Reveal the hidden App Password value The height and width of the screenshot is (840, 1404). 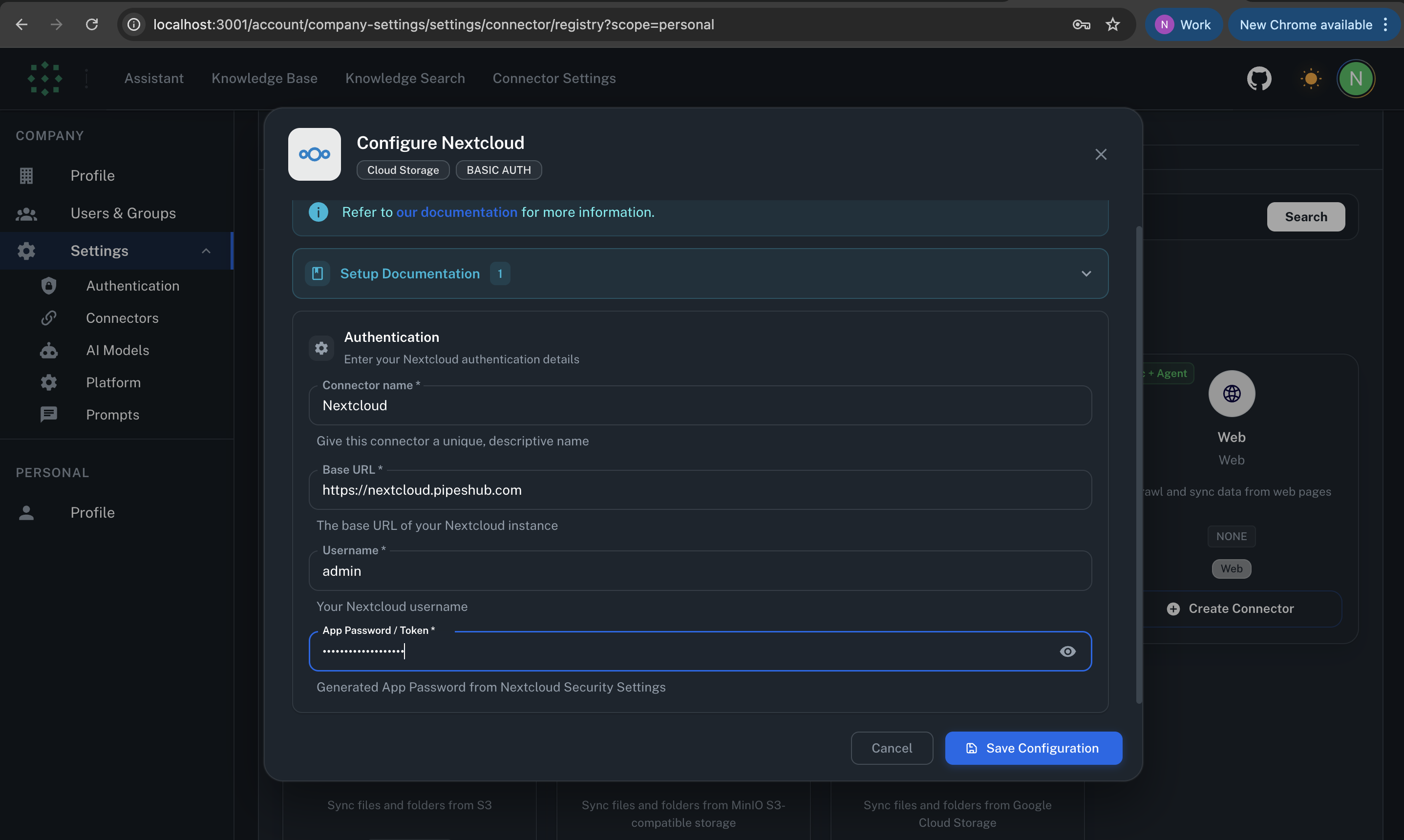(x=1068, y=651)
